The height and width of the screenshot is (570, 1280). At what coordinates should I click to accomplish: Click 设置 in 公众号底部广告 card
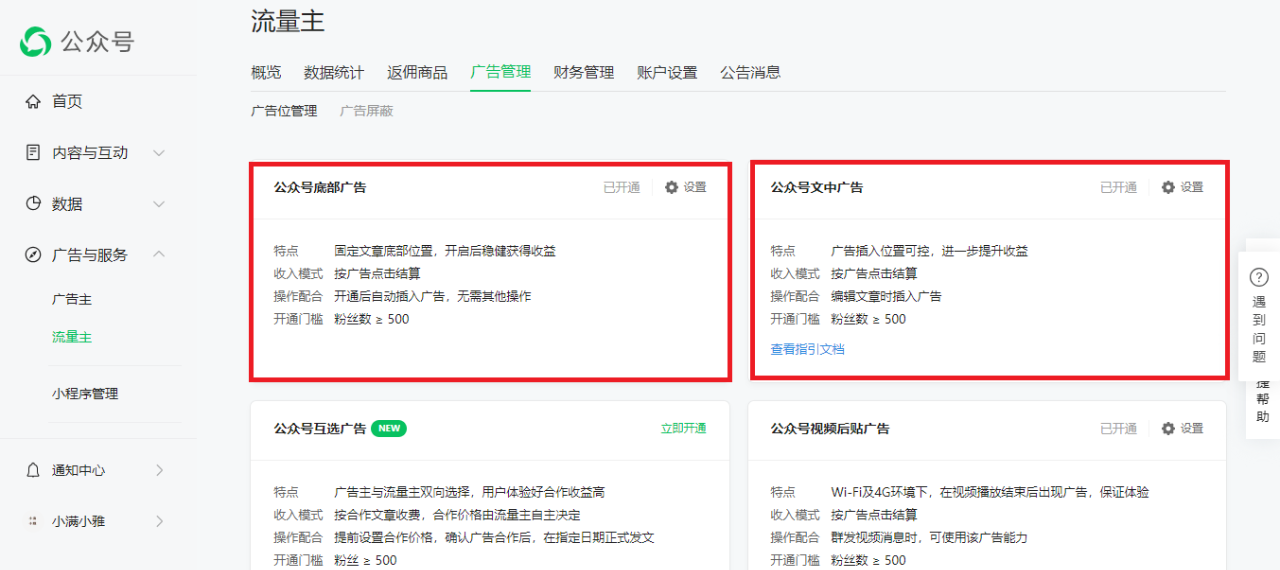[x=695, y=187]
